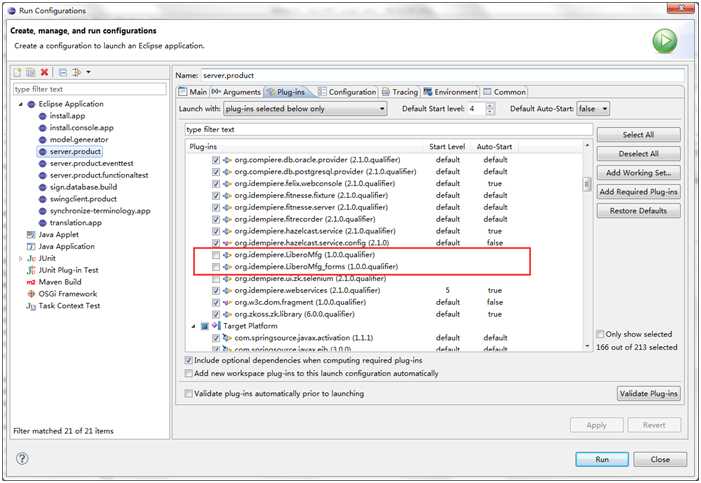The width and height of the screenshot is (701, 483).
Task: Switch to the Arguments tab
Action: tap(236, 92)
